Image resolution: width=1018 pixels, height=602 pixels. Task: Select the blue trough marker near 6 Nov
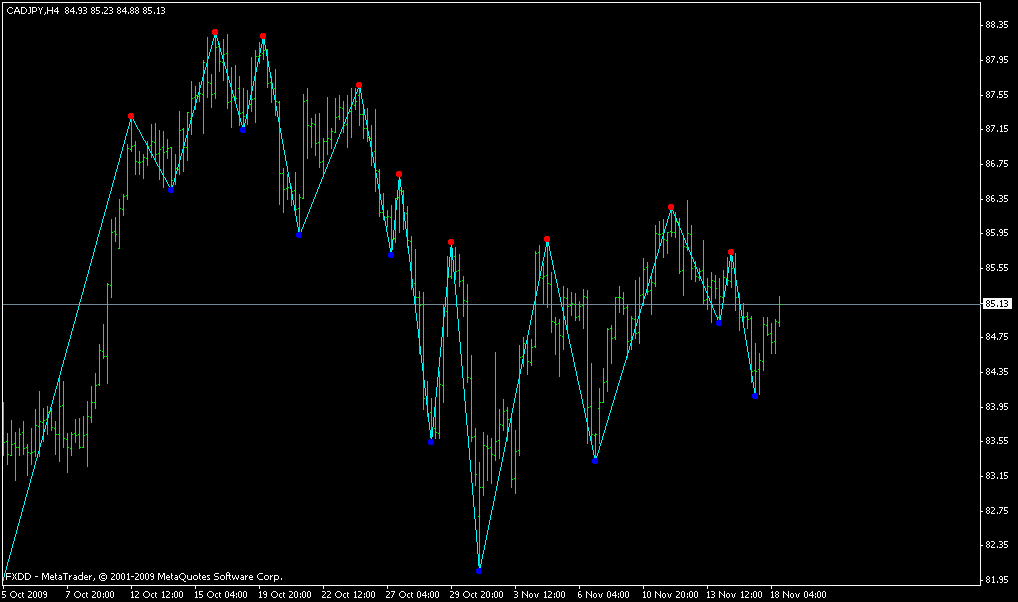pyautogui.click(x=595, y=460)
